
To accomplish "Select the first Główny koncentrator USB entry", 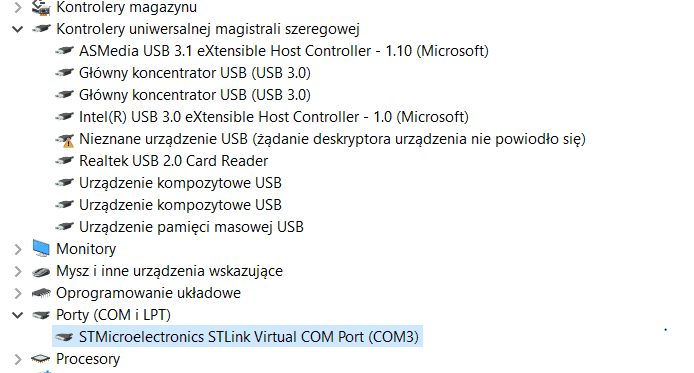I will click(195, 73).
